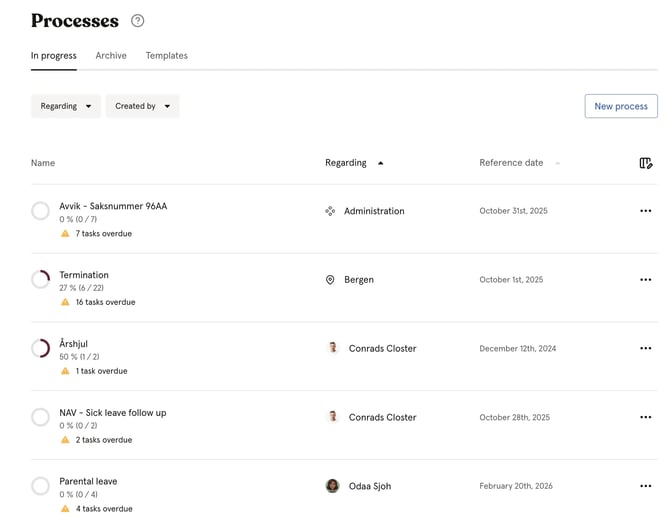Image resolution: width=670 pixels, height=522 pixels.
Task: Click the 2 tasks overdue text
Action: [x=104, y=440]
